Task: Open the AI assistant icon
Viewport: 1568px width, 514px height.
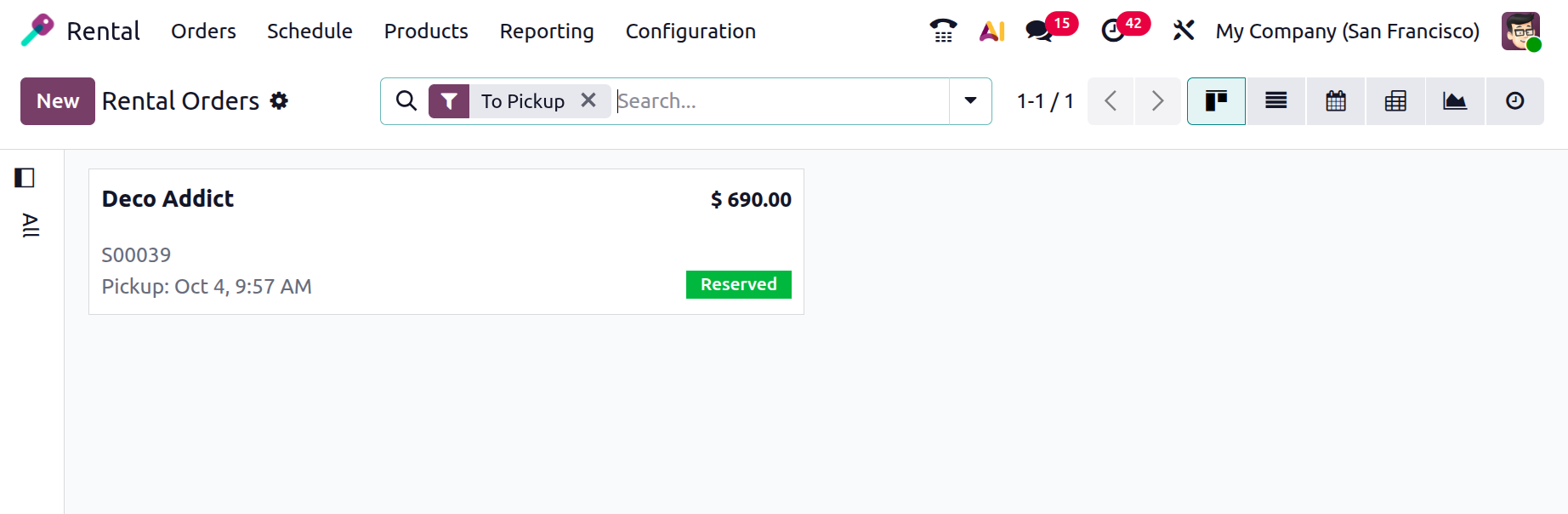Action: (x=991, y=31)
